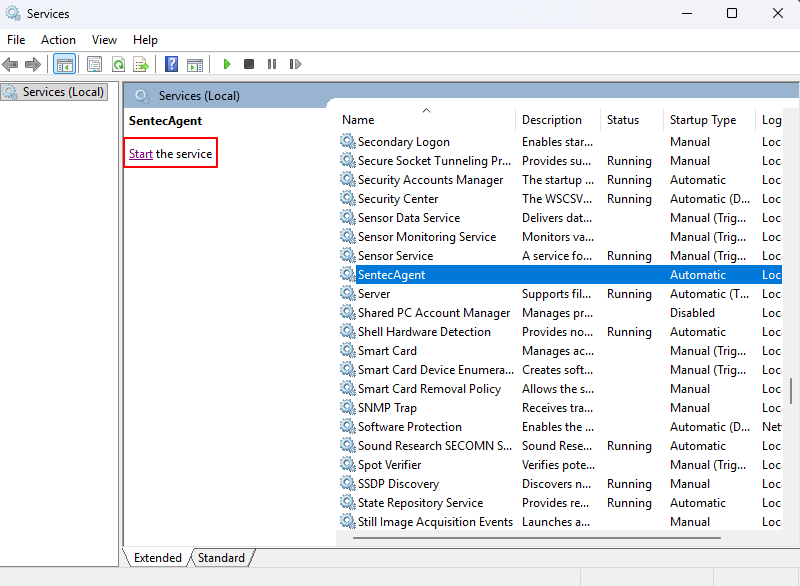Viewport: 800px width, 586px height.
Task: Click the vertical scrollbar thumb of the list
Action: 791,391
